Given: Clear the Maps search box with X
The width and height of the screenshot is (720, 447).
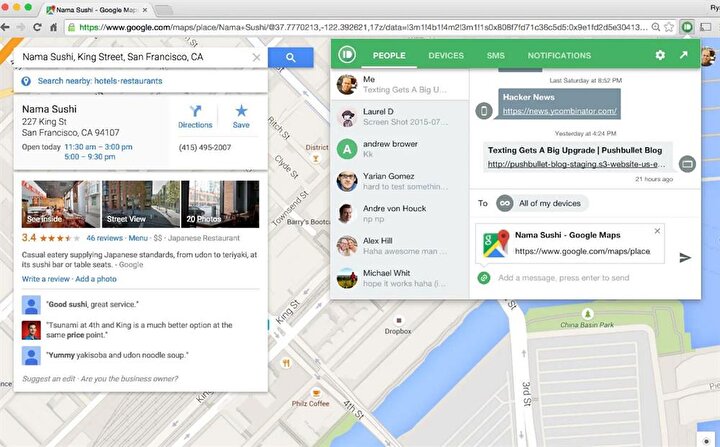Looking at the screenshot, I should click(x=256, y=57).
